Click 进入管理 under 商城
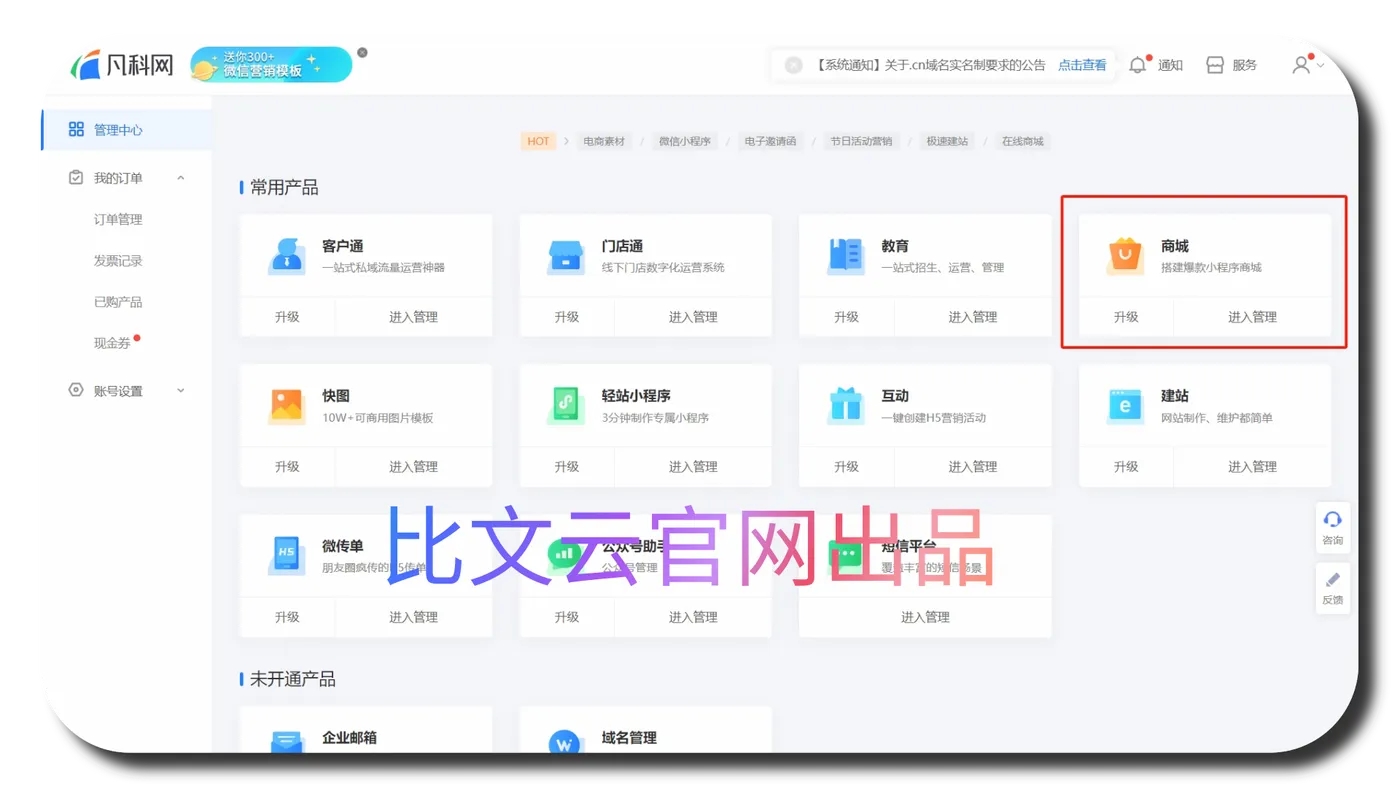The height and width of the screenshot is (788, 1400). coord(1252,317)
